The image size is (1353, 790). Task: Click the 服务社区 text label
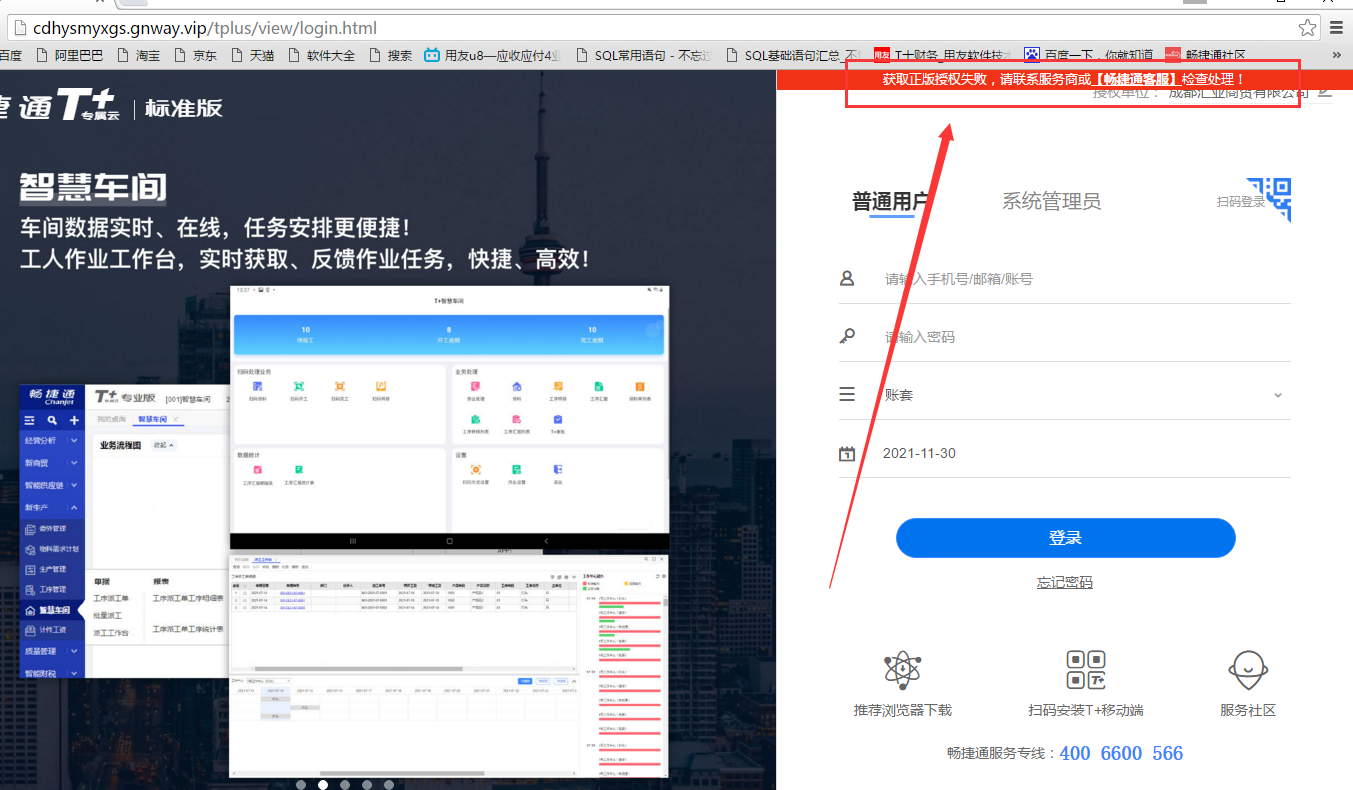click(x=1248, y=710)
